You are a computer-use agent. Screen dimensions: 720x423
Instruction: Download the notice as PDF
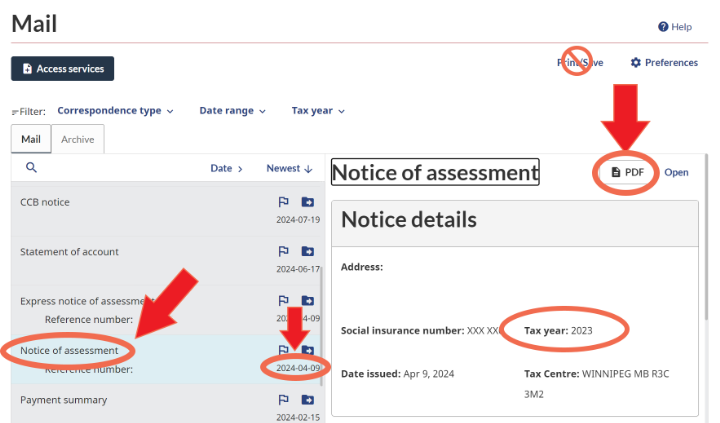(628, 172)
